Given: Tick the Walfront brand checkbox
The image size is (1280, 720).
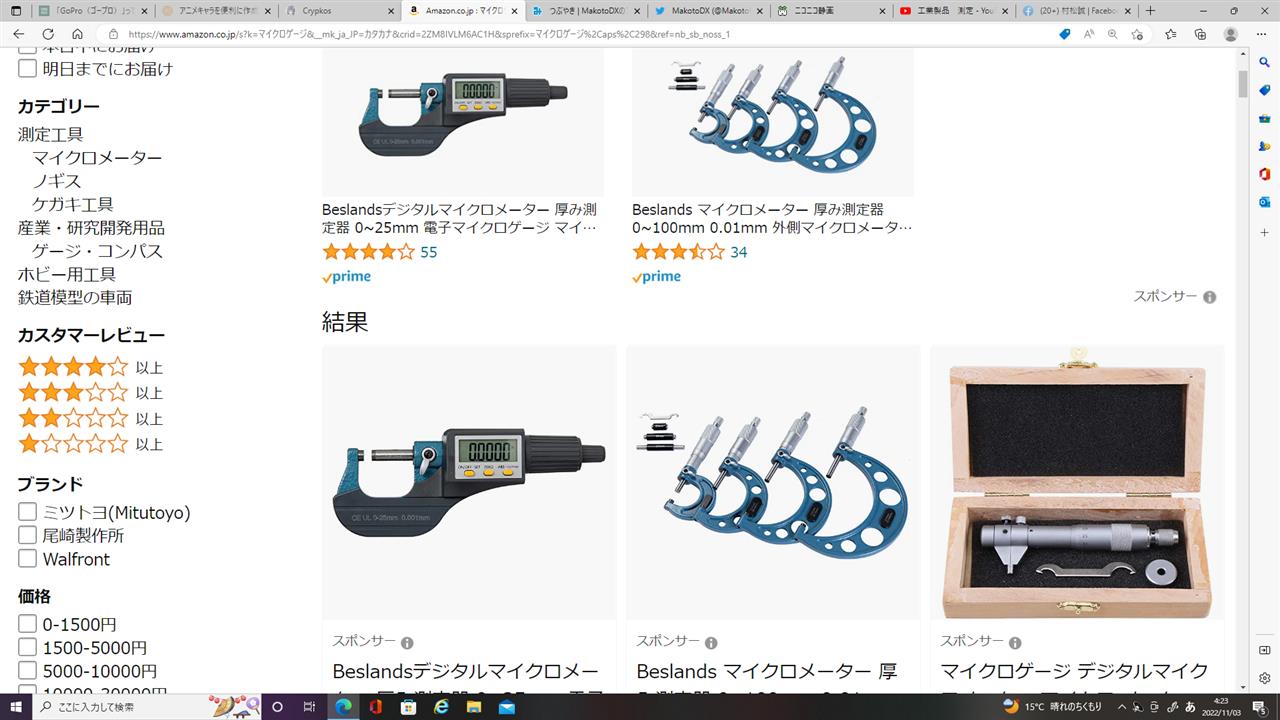Looking at the screenshot, I should pos(28,558).
